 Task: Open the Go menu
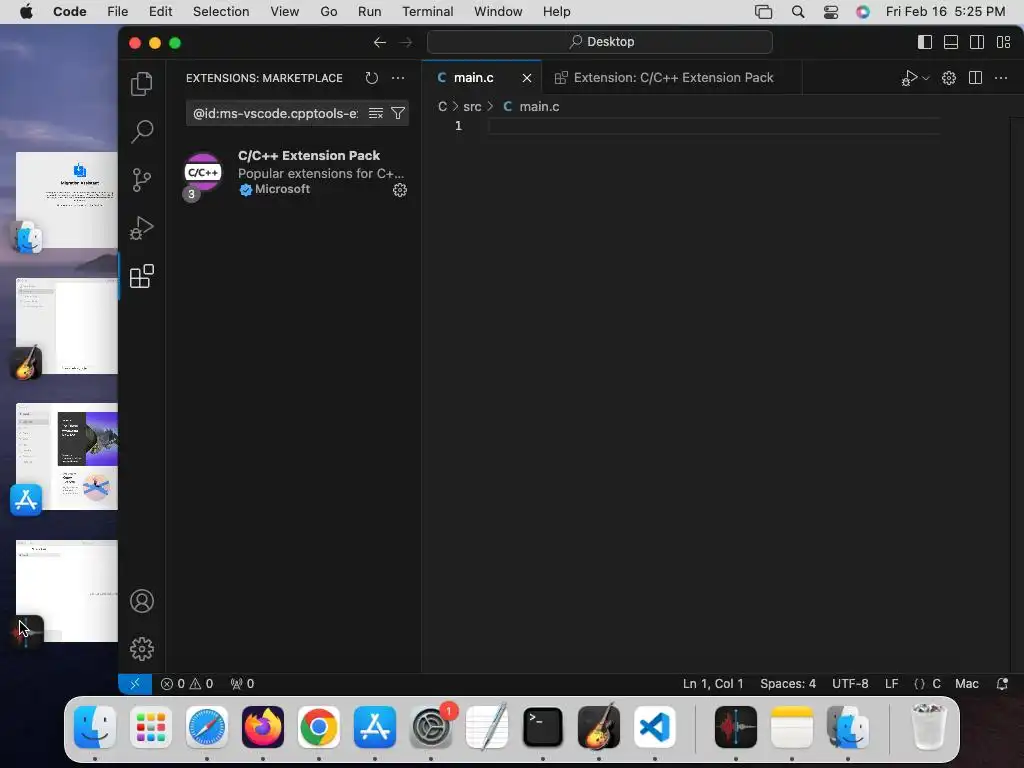[328, 12]
